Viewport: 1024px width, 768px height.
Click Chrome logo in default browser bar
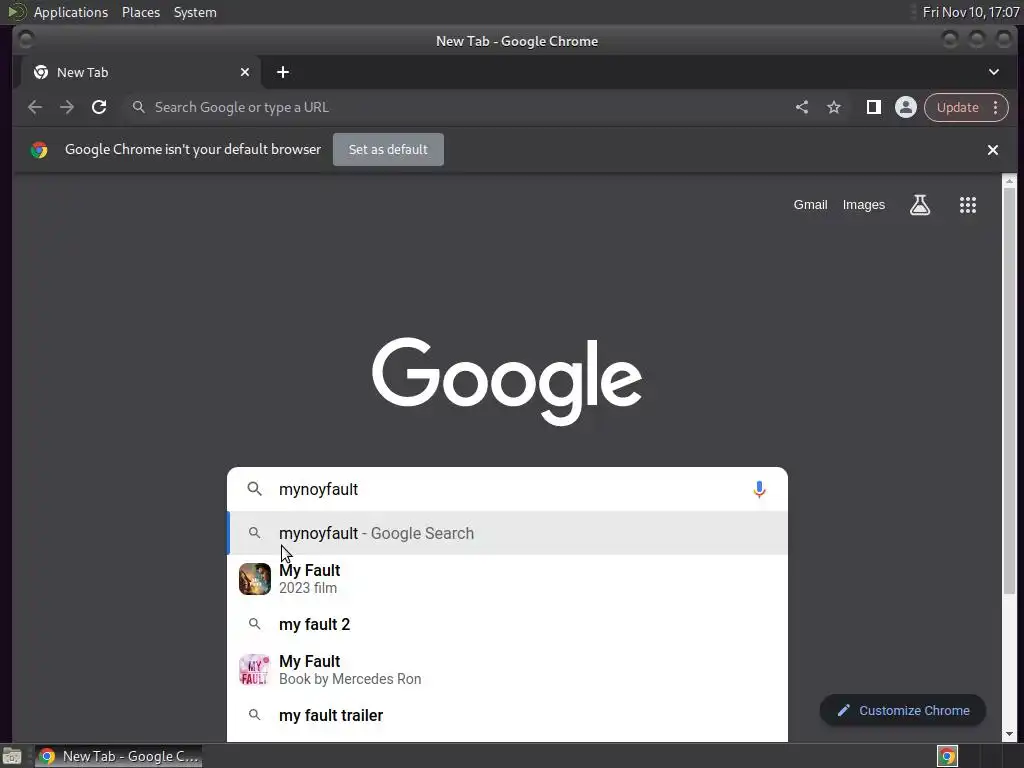(39, 150)
